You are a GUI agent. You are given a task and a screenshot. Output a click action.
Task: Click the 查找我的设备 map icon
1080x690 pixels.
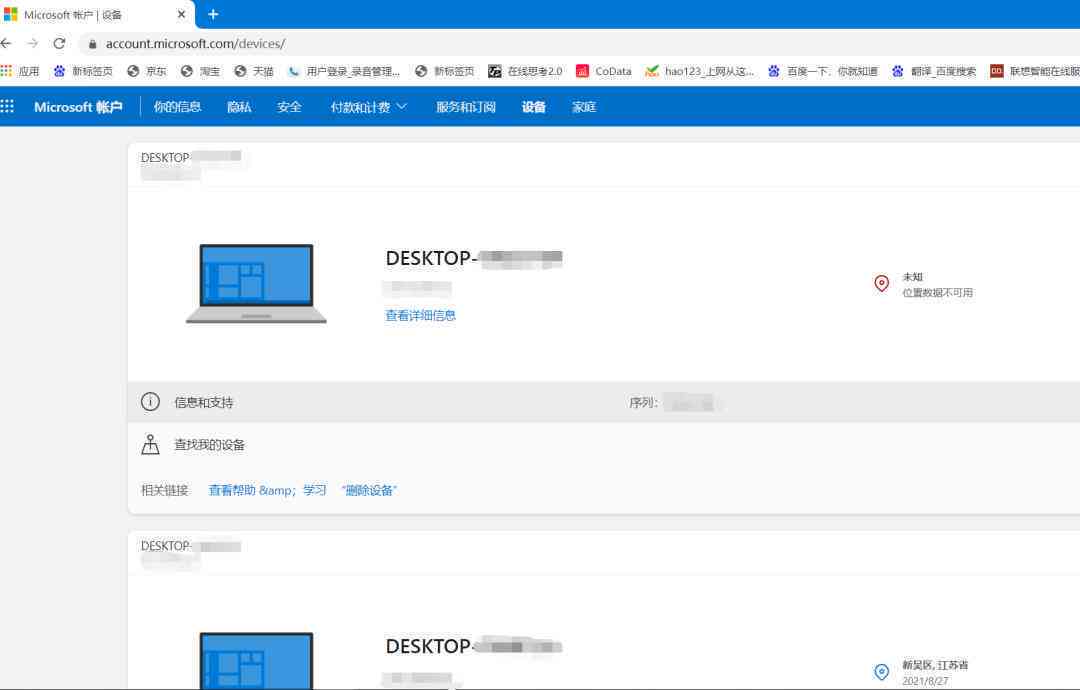(x=150, y=444)
